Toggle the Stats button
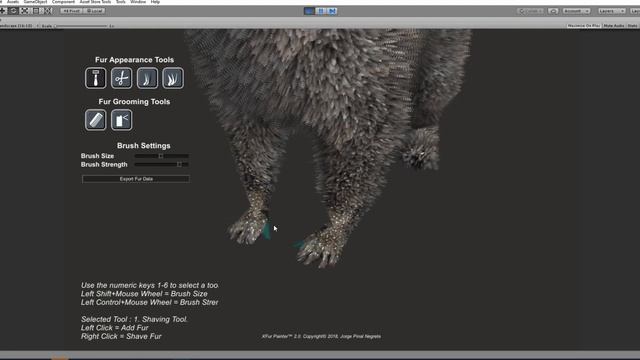 point(632,26)
